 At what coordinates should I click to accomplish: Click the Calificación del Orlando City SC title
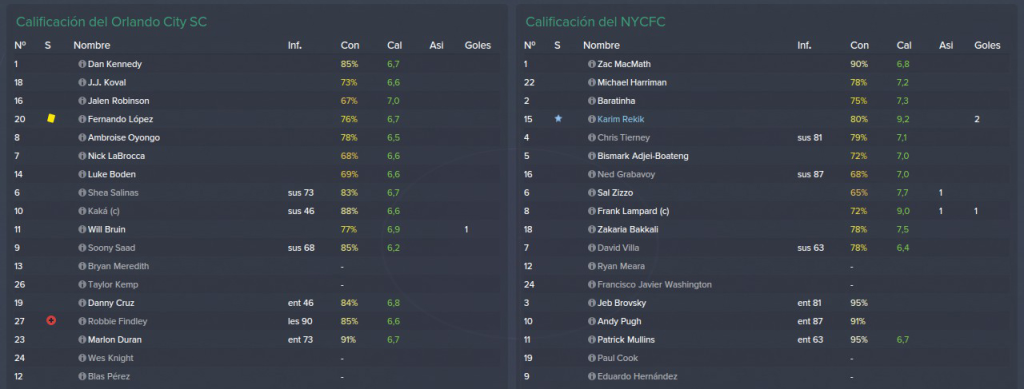tap(112, 22)
